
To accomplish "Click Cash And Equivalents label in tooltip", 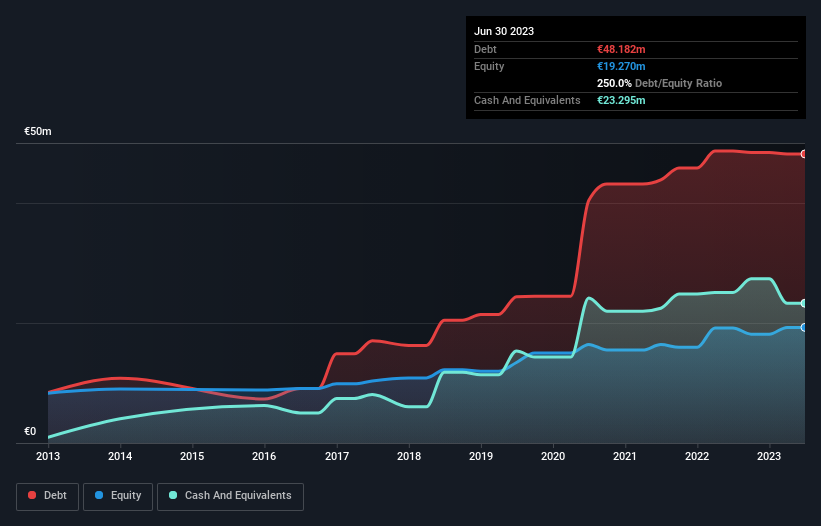I will (x=527, y=100).
